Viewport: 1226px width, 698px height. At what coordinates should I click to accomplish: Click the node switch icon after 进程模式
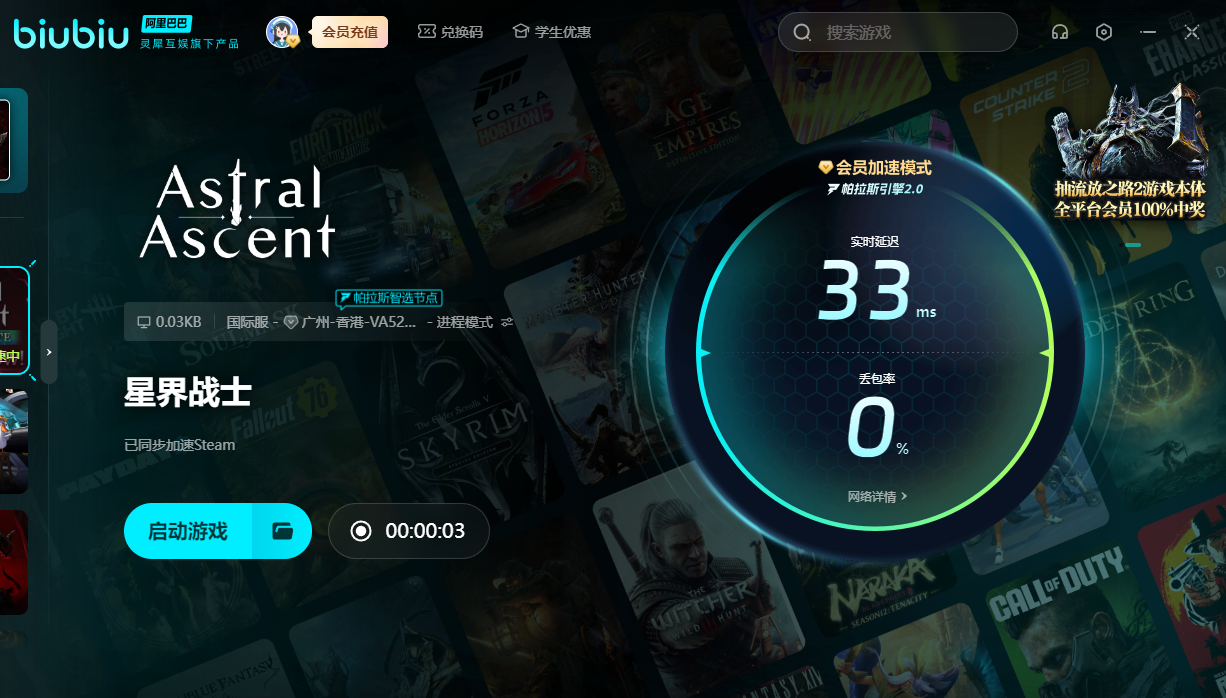tap(507, 322)
